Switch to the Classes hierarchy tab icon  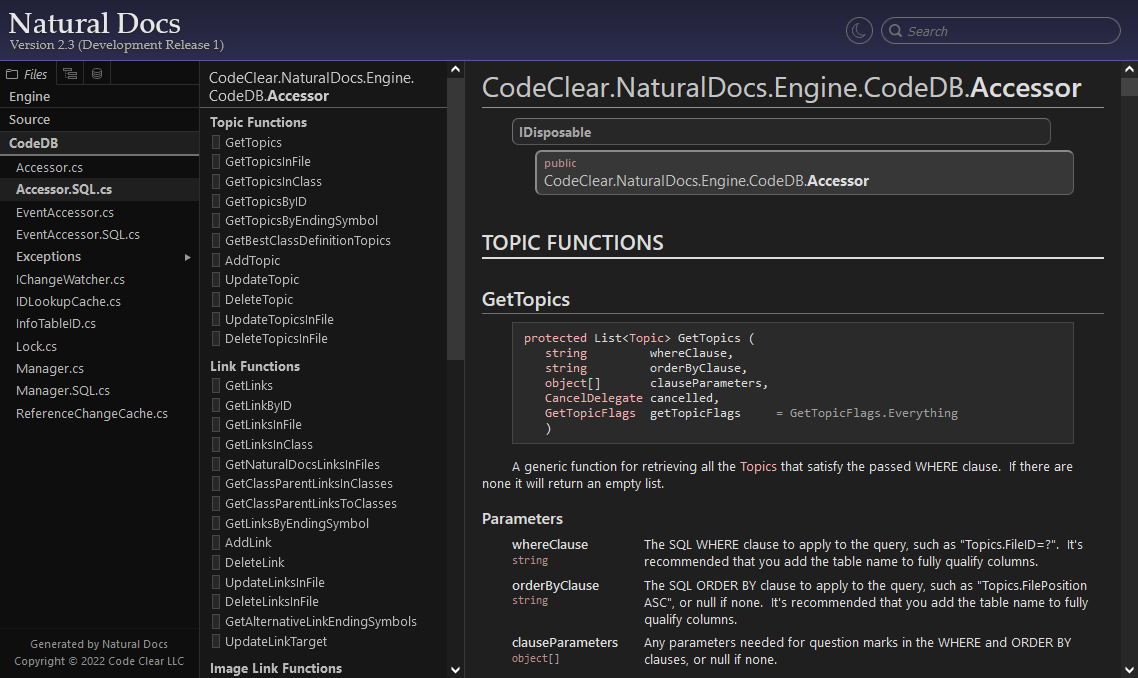point(70,73)
